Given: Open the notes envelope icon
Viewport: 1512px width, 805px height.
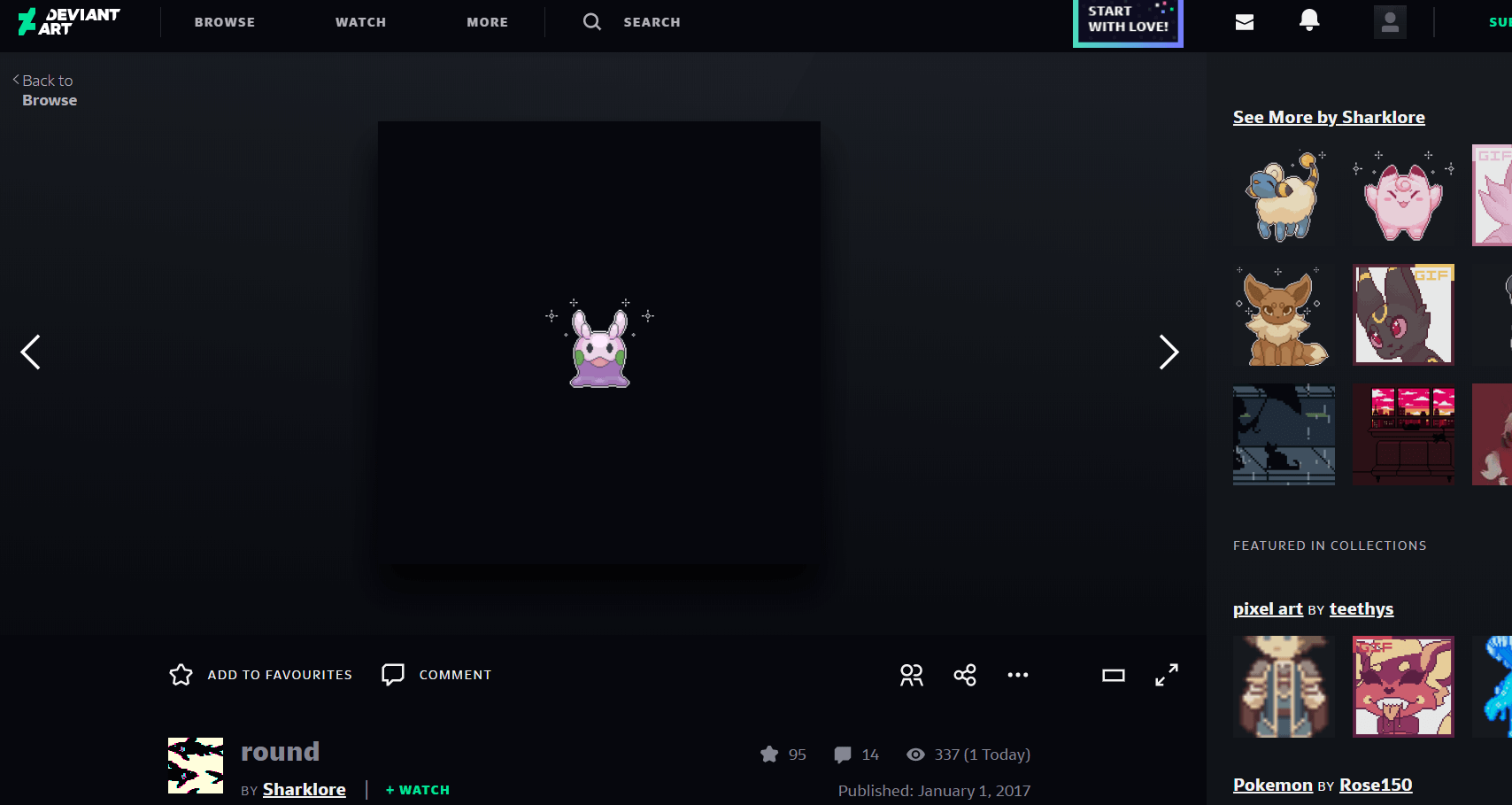Looking at the screenshot, I should (x=1245, y=22).
